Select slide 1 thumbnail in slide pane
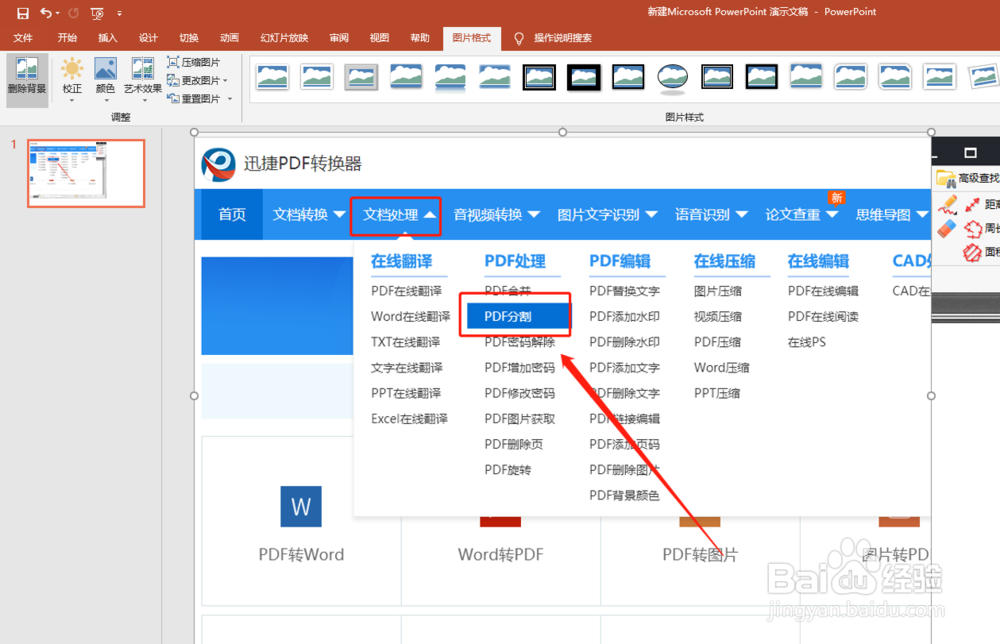This screenshot has height=644, width=1000. (86, 173)
